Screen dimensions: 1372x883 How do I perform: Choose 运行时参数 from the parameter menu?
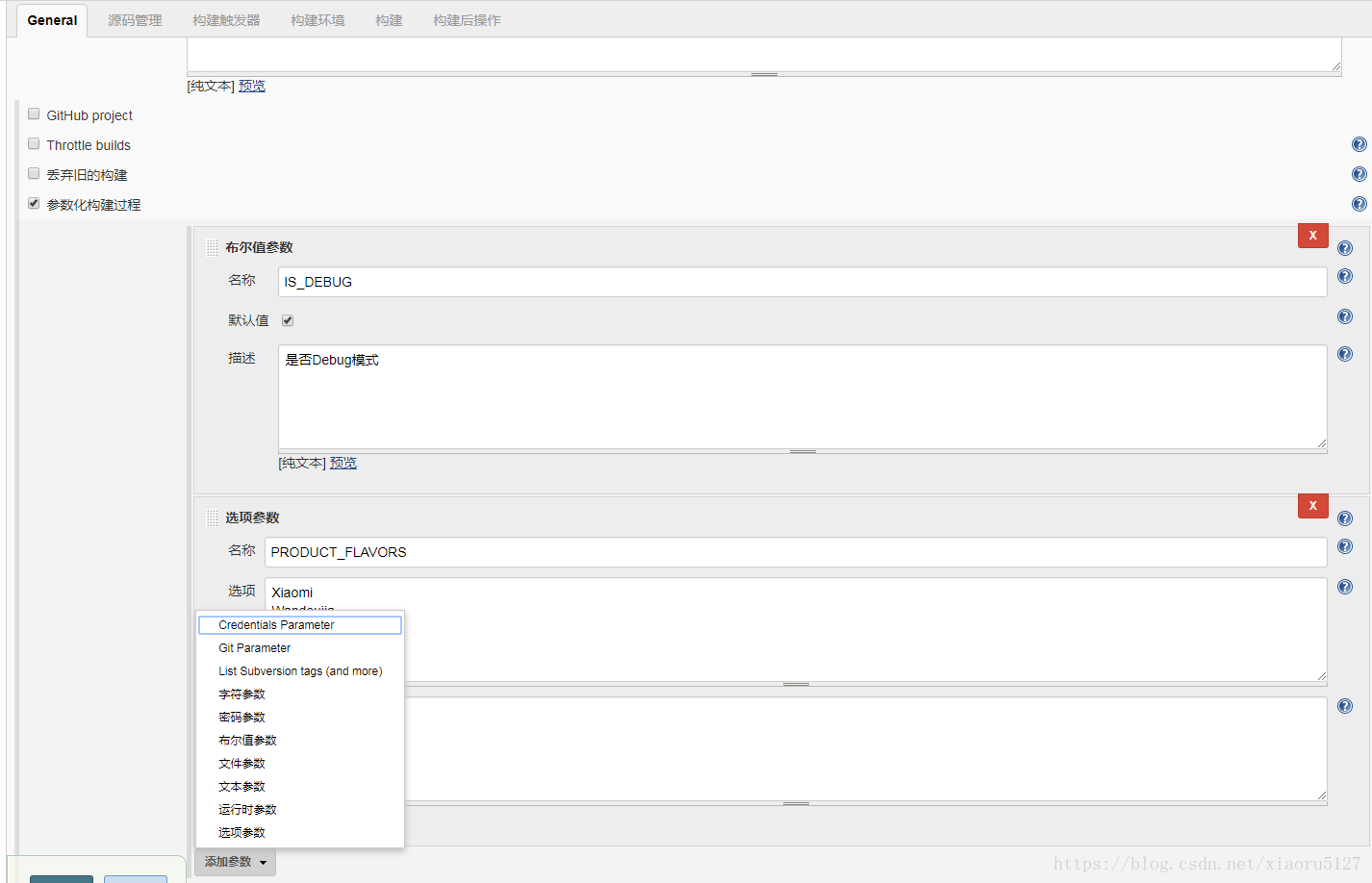click(x=300, y=810)
